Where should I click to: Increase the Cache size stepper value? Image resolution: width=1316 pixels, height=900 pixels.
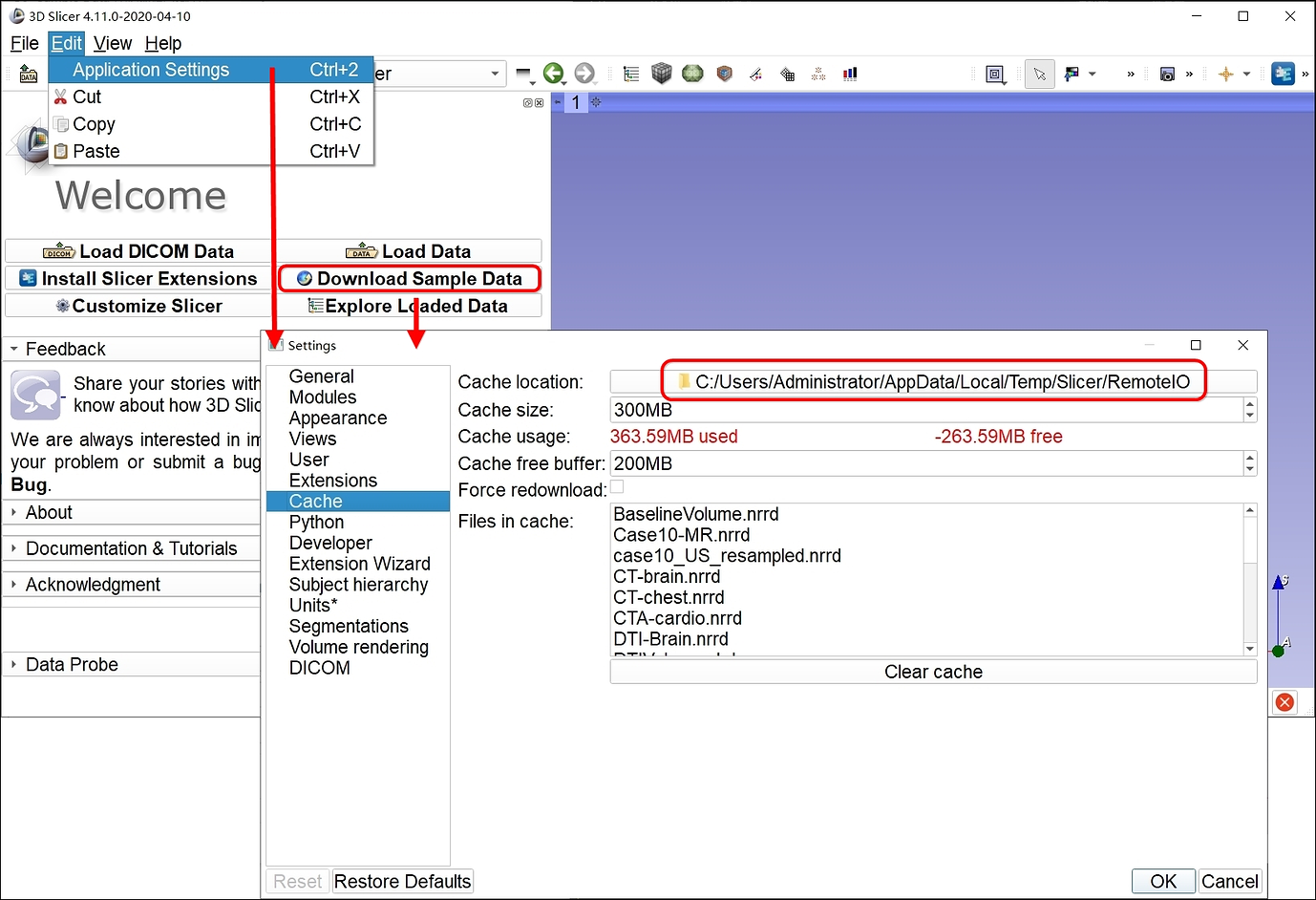click(1250, 404)
